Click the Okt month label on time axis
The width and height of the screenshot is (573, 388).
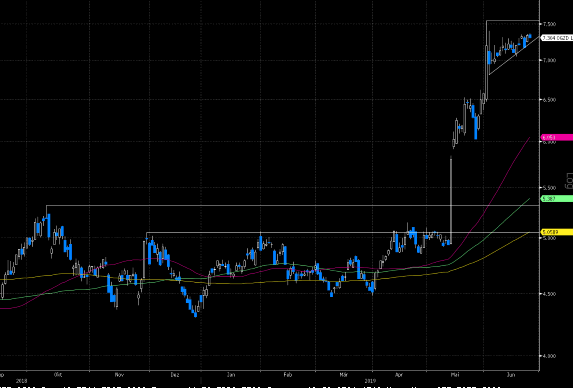pos(58,375)
